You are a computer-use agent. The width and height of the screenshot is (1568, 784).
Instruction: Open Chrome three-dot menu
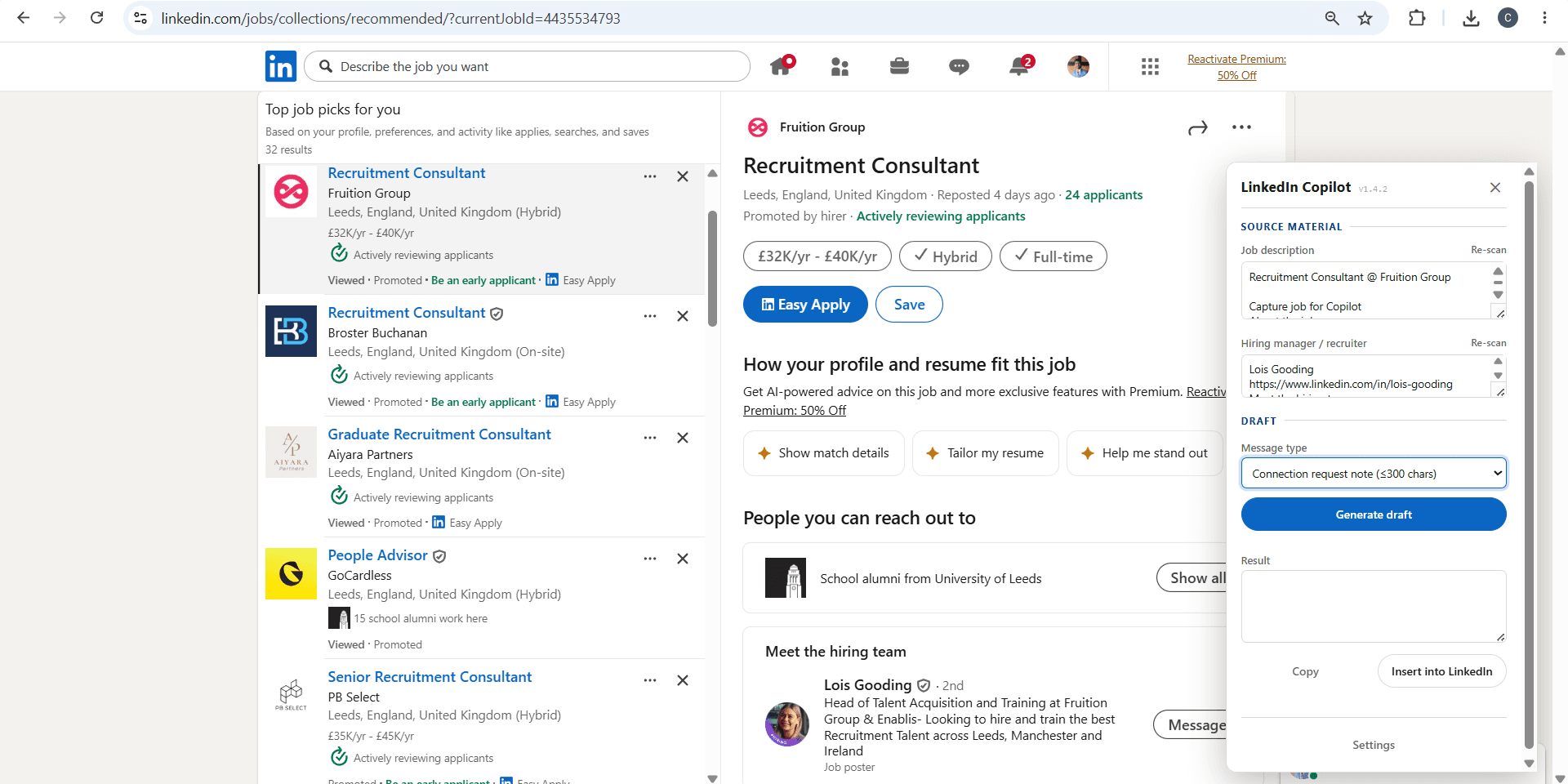click(1544, 18)
